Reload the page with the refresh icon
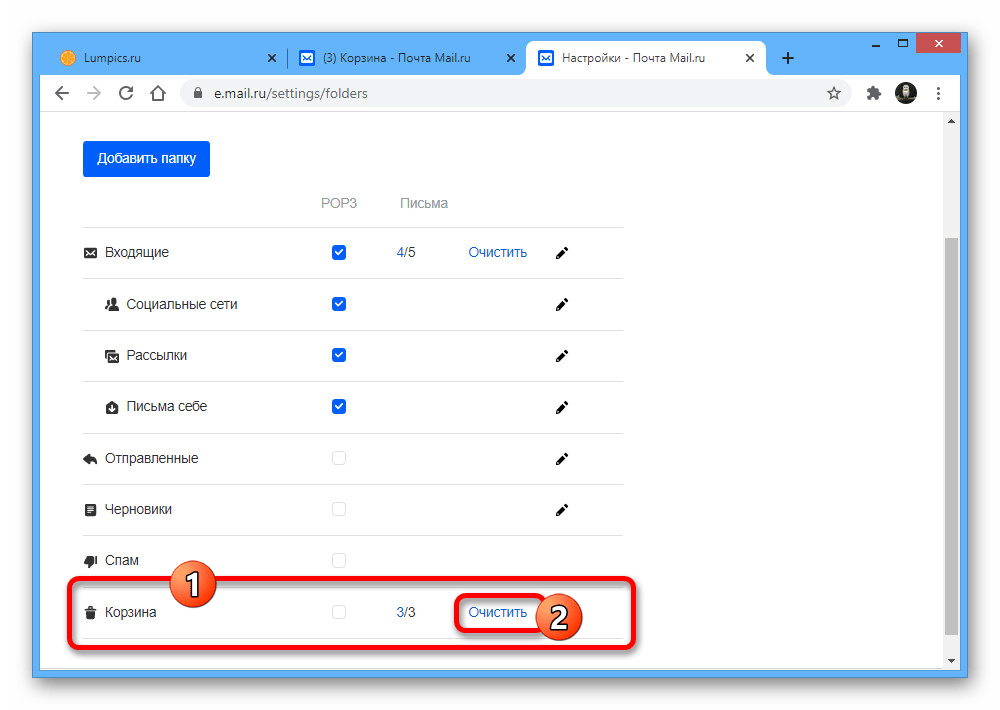 point(126,93)
